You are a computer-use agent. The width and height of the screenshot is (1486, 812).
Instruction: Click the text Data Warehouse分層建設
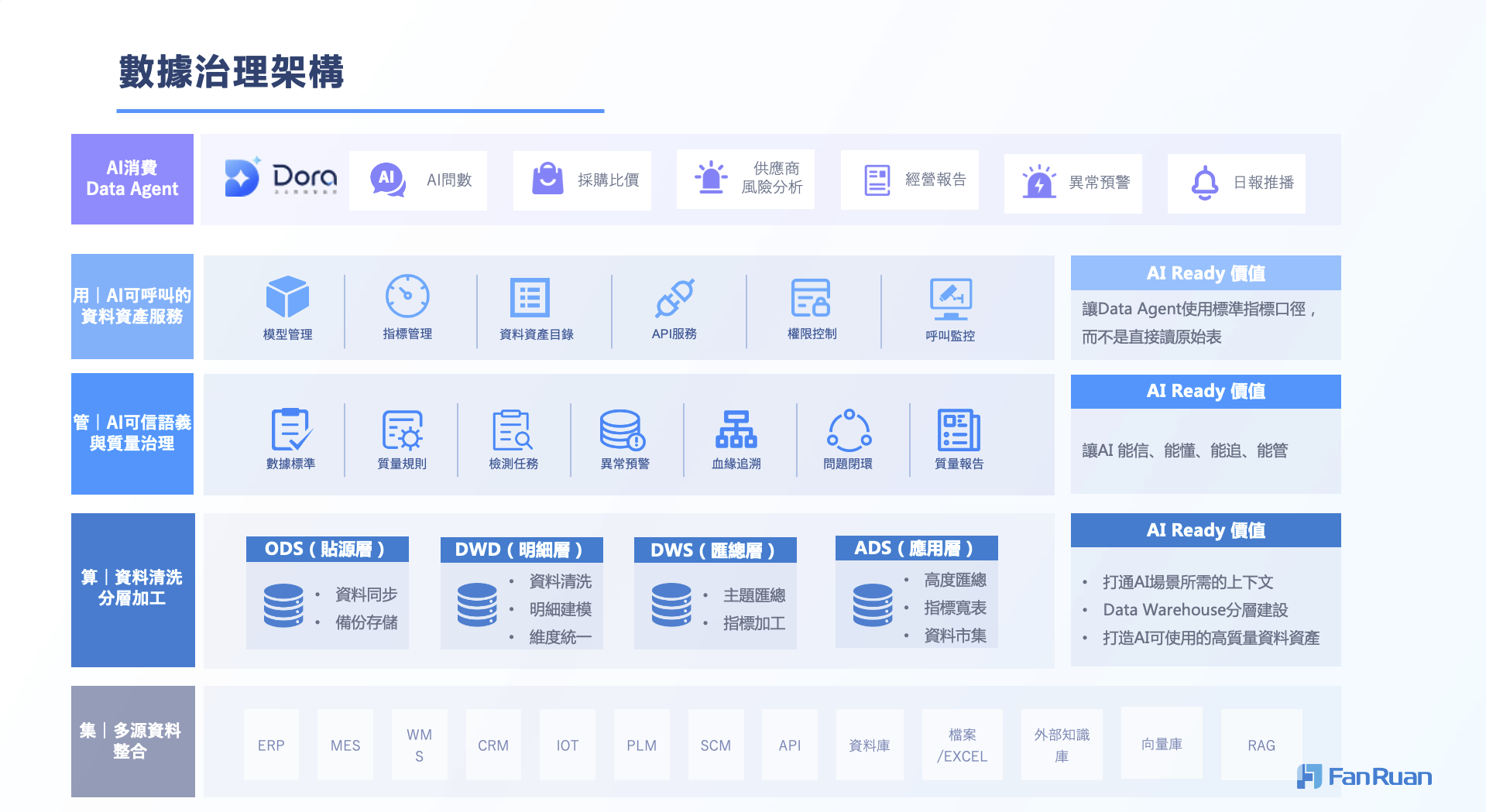(x=1196, y=610)
